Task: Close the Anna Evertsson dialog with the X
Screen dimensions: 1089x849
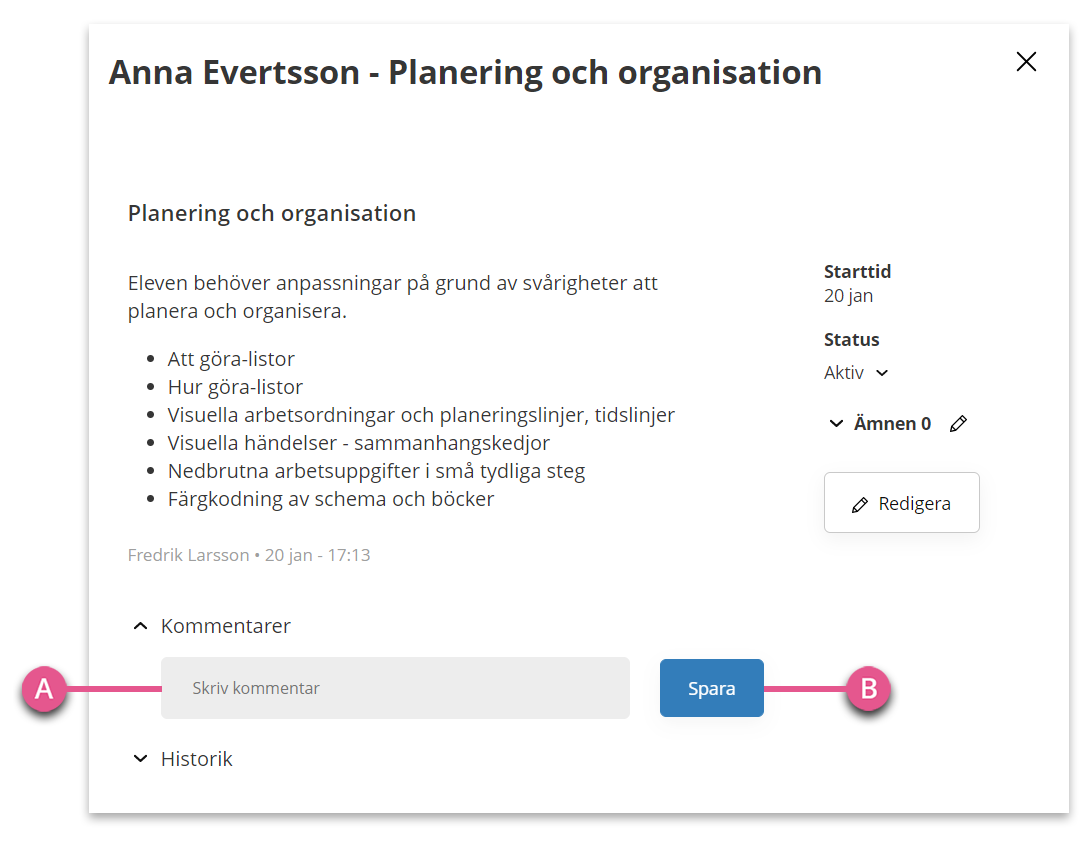Action: coord(1026,62)
